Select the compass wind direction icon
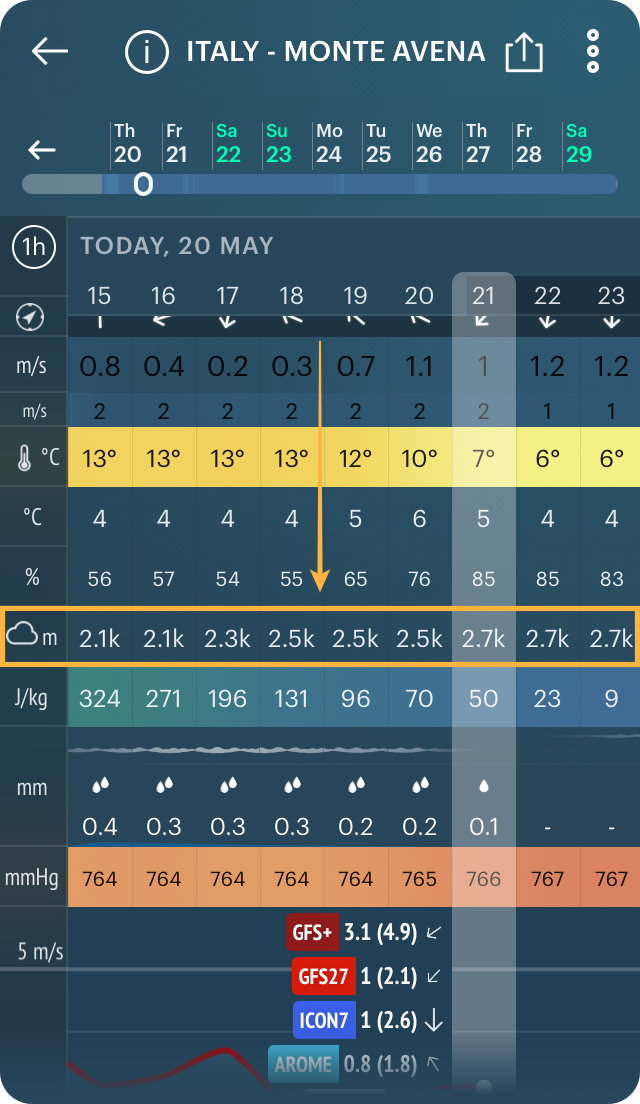This screenshot has width=640, height=1104. [x=30, y=317]
